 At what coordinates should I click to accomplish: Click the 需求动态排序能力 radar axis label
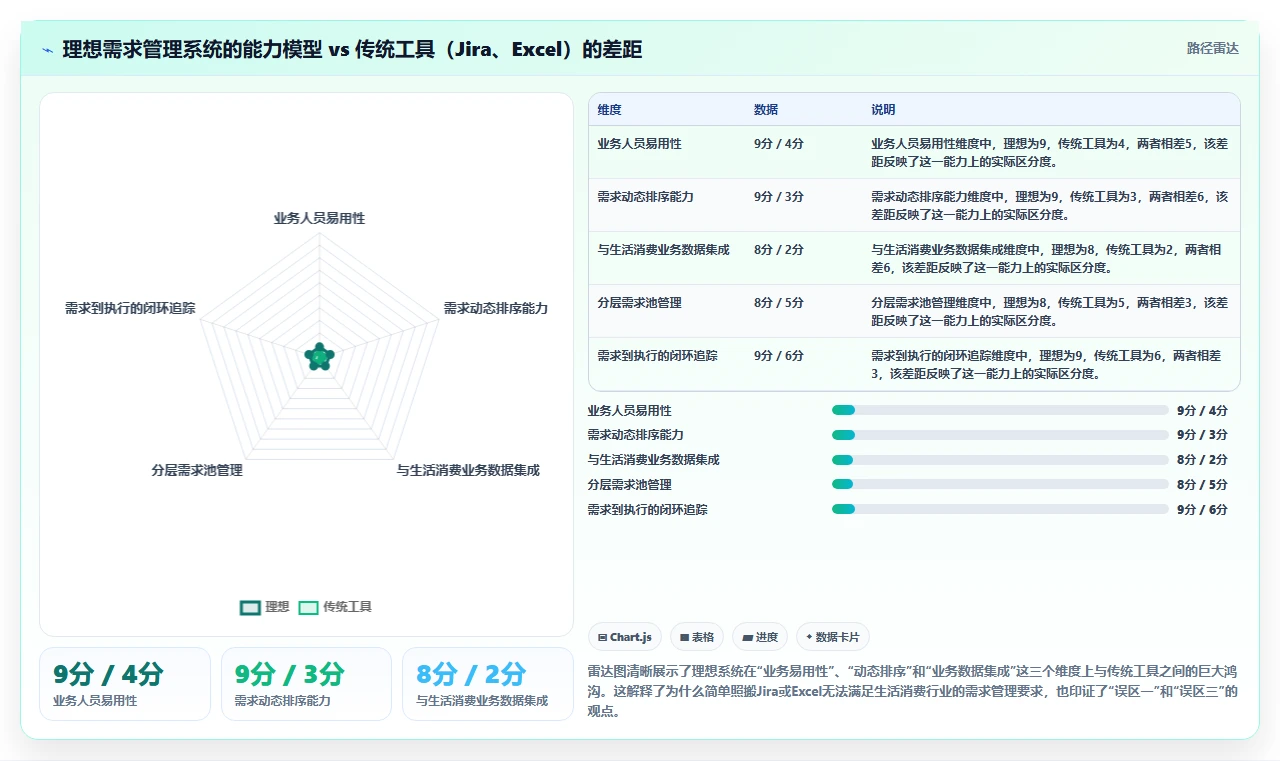coord(496,308)
